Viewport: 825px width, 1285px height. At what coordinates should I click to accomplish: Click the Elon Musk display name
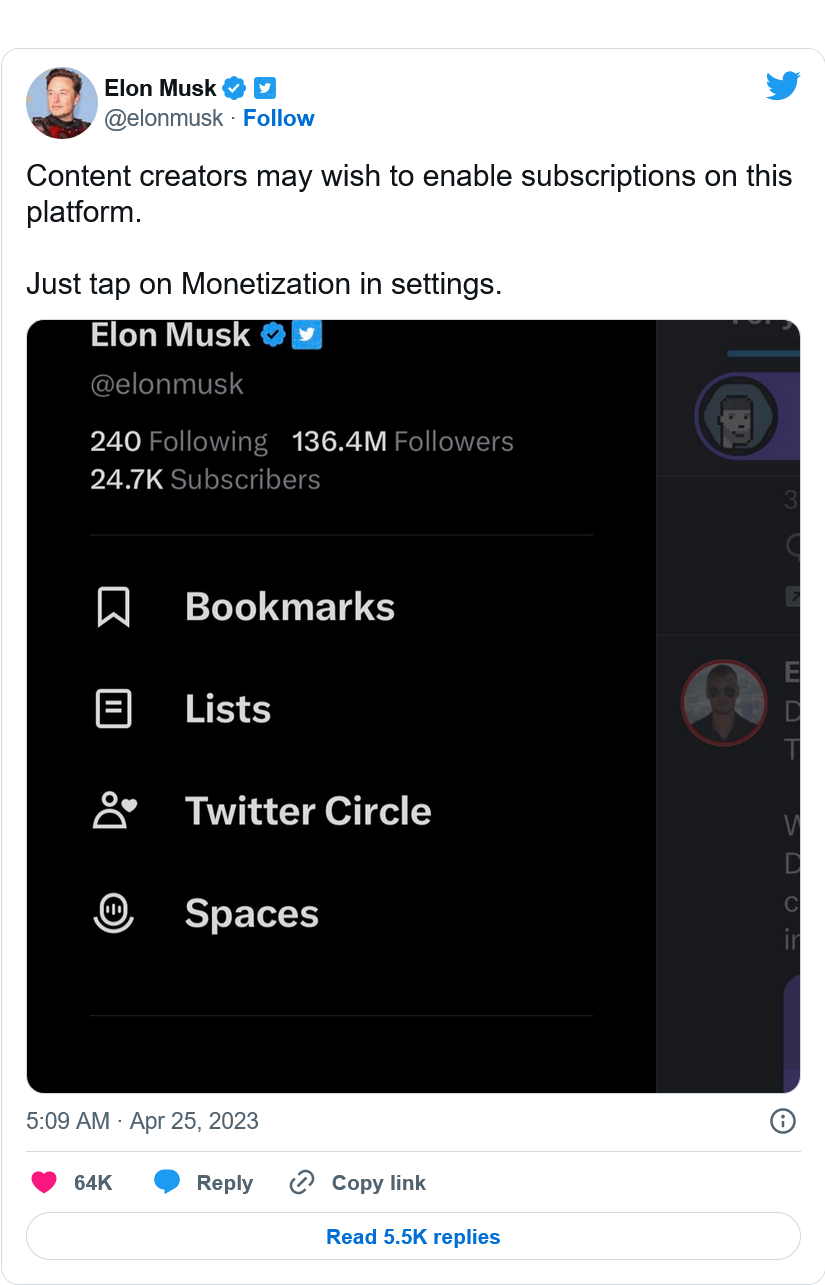pos(160,88)
